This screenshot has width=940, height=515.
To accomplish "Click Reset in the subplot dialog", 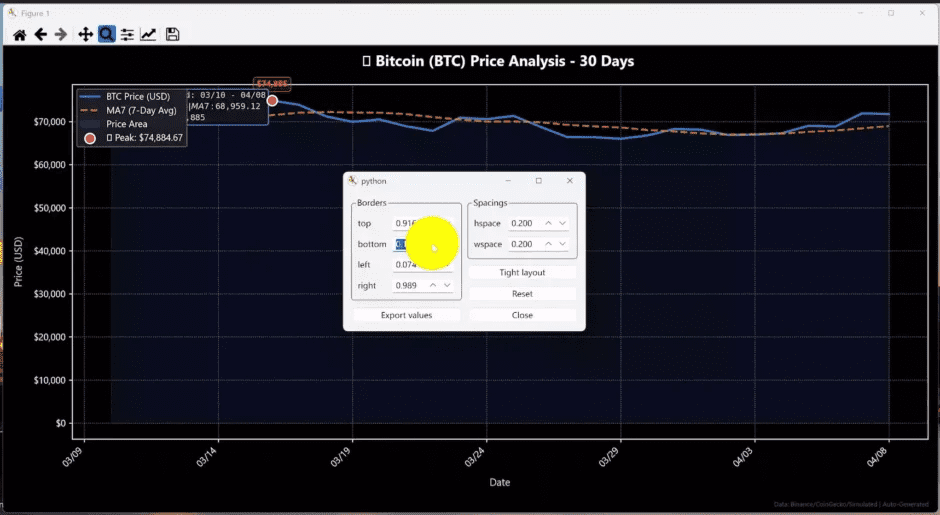I will click(522, 294).
